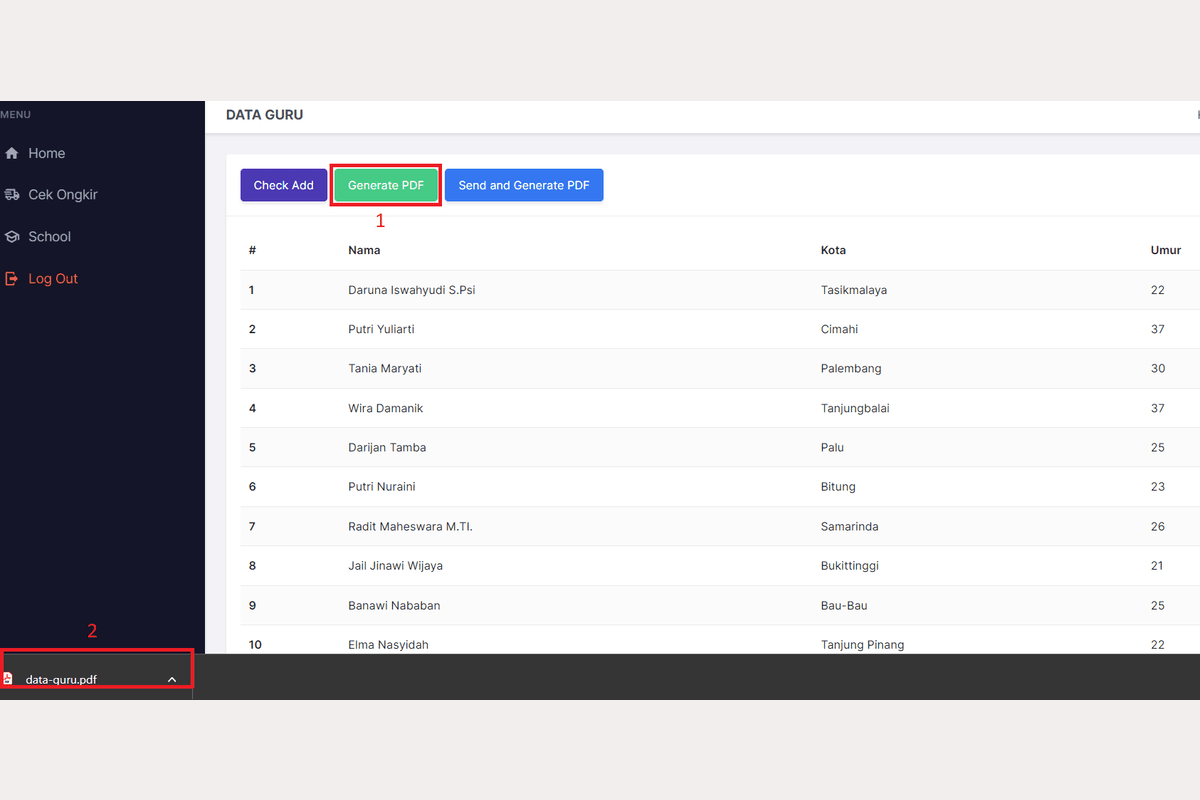
Task: Click the Kota column header
Action: (833, 250)
